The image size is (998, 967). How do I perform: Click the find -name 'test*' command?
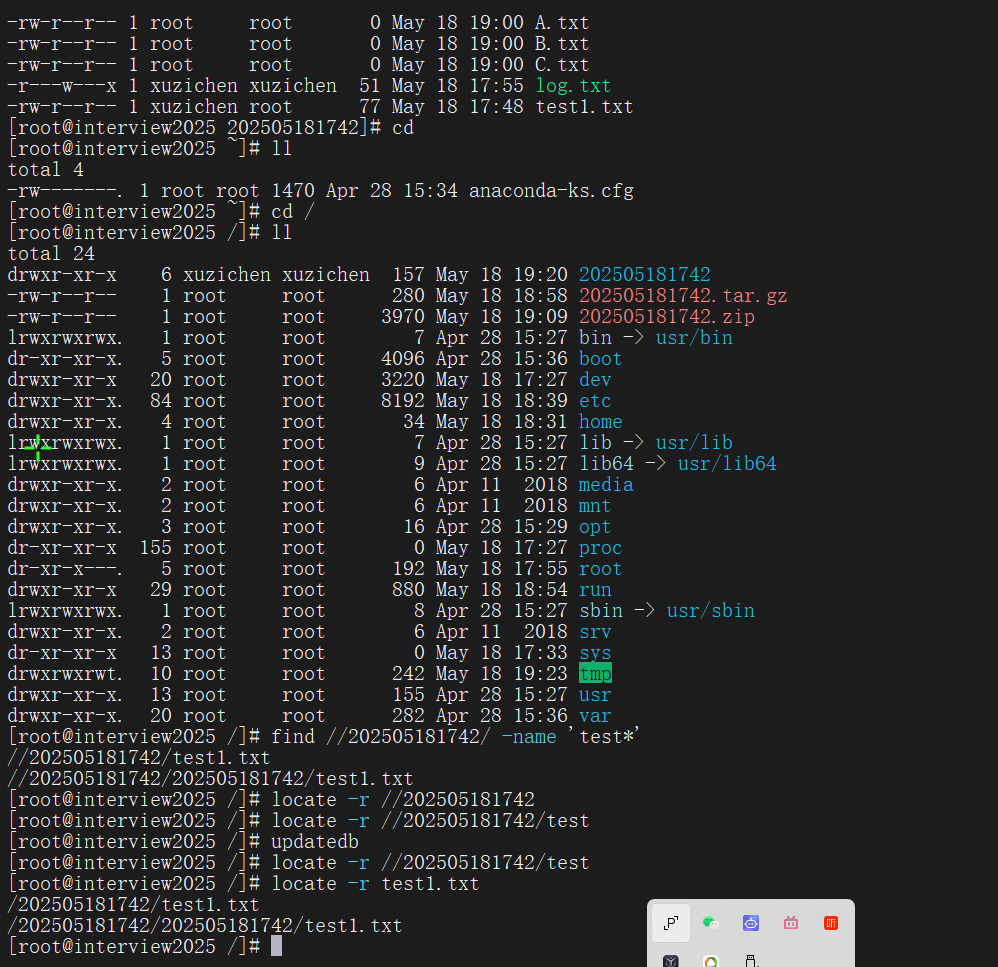tap(456, 737)
